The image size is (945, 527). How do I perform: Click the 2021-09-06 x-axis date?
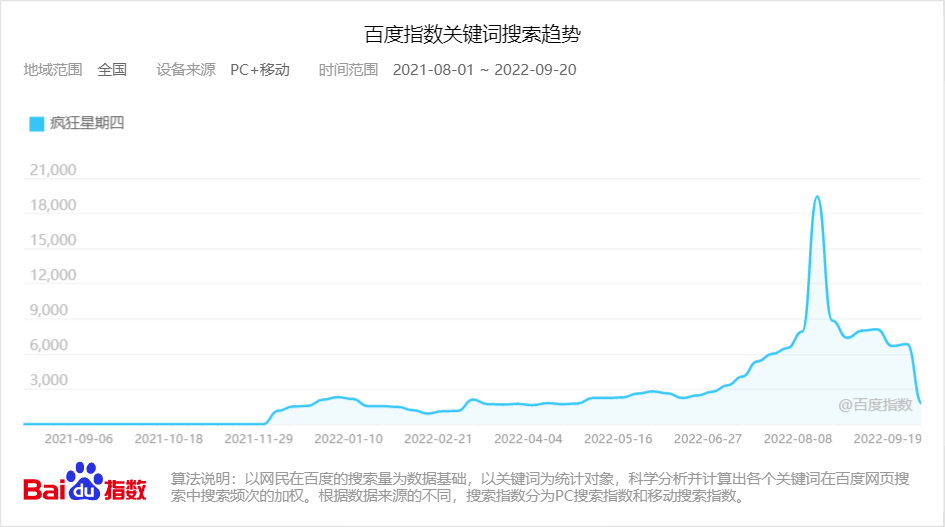coord(79,439)
